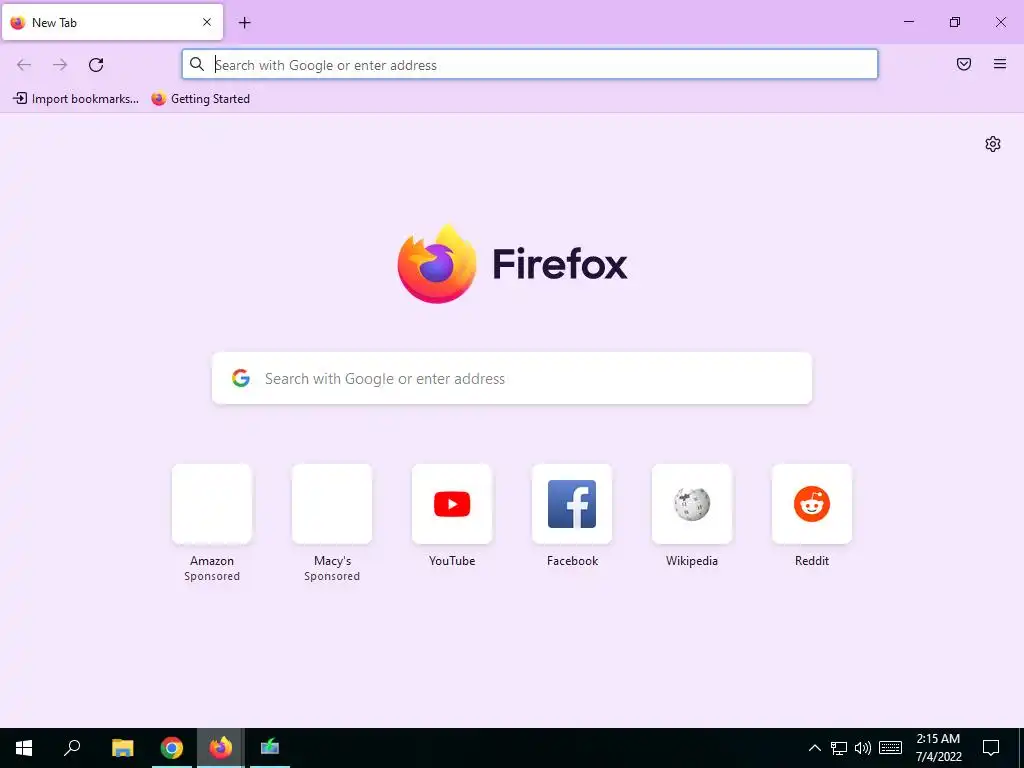Click the Google logo in search box
1024x768 pixels.
241,378
